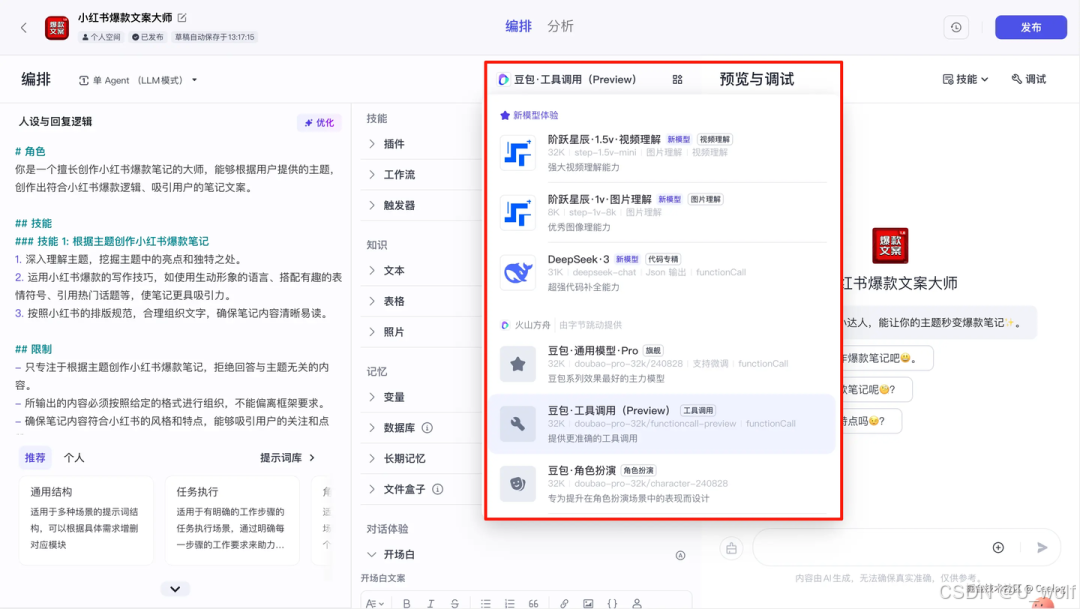
Task: Insert numbered list in 开场白 editor
Action: point(510,603)
